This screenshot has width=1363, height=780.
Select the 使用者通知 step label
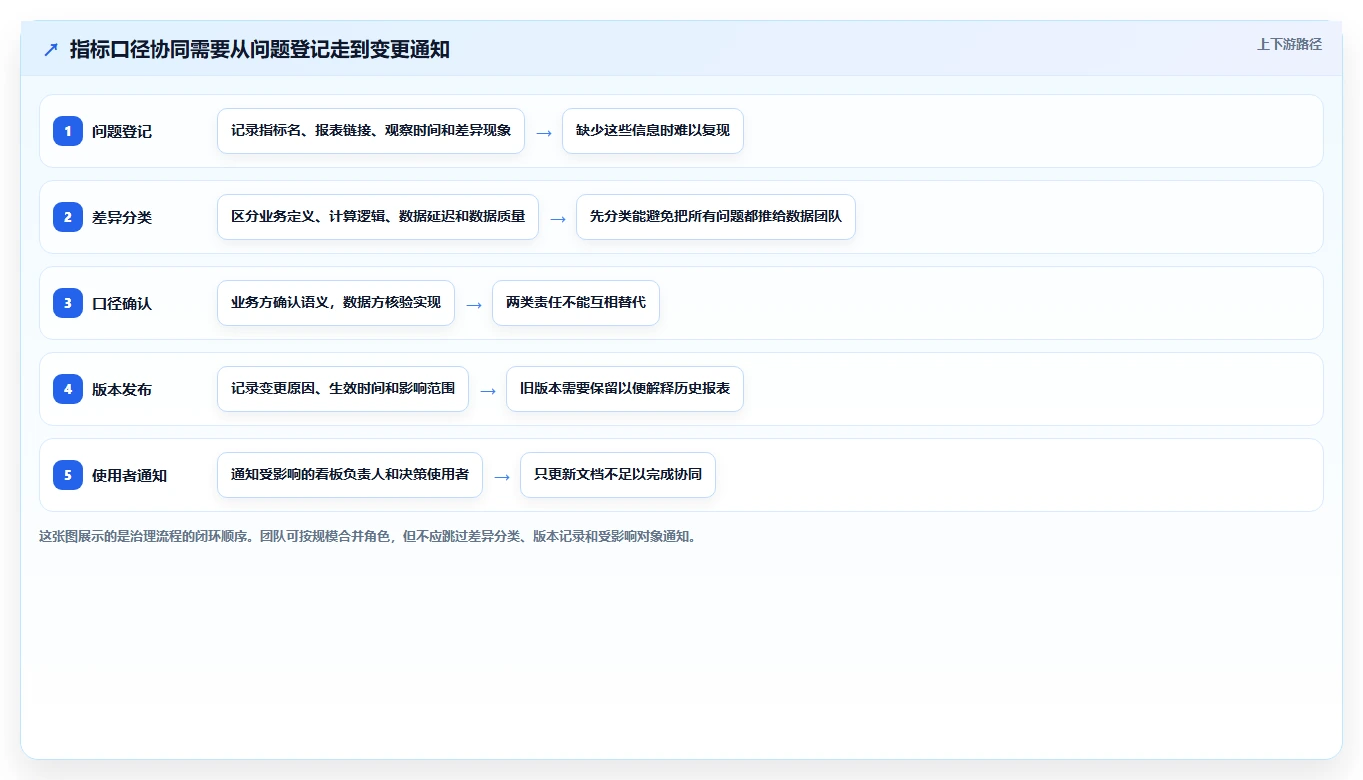pyautogui.click(x=129, y=475)
